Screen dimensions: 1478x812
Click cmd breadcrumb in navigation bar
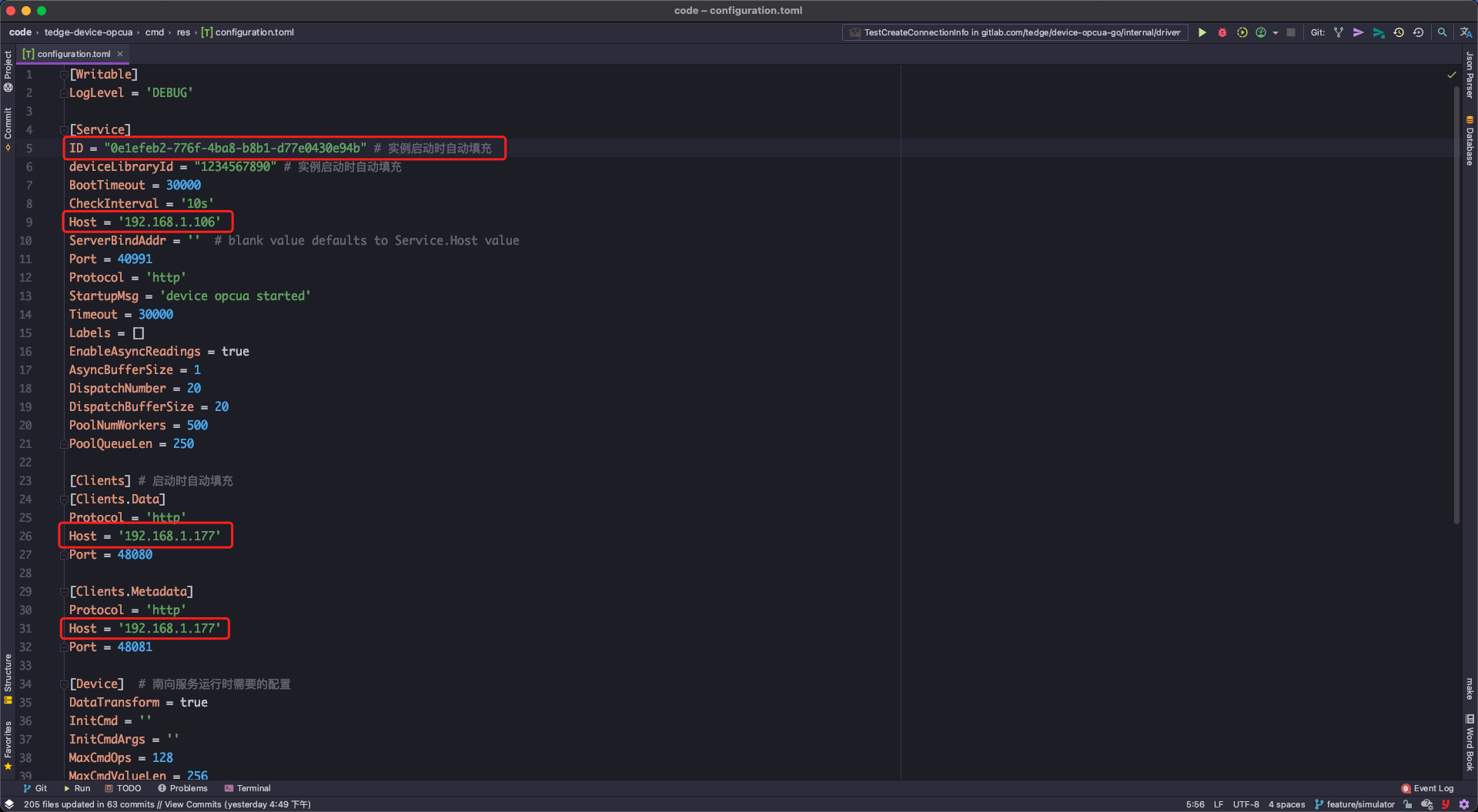coord(155,32)
